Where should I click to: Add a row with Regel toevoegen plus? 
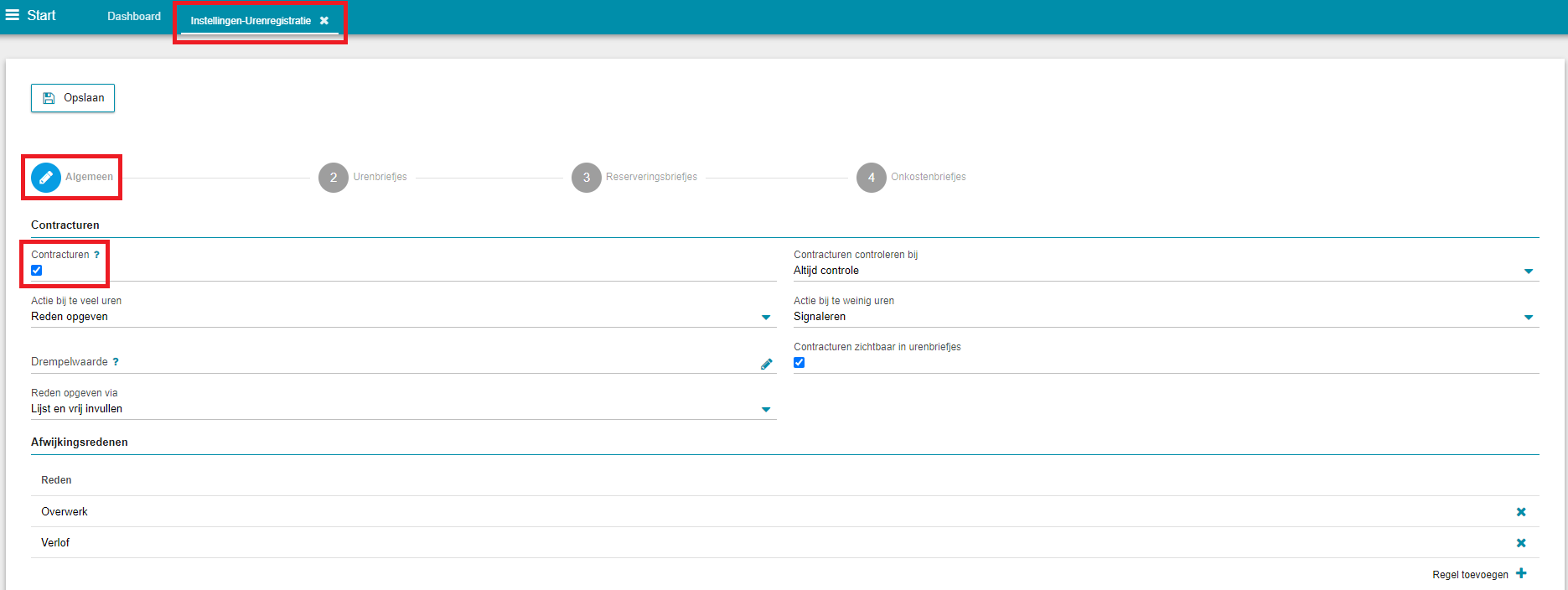(1520, 574)
